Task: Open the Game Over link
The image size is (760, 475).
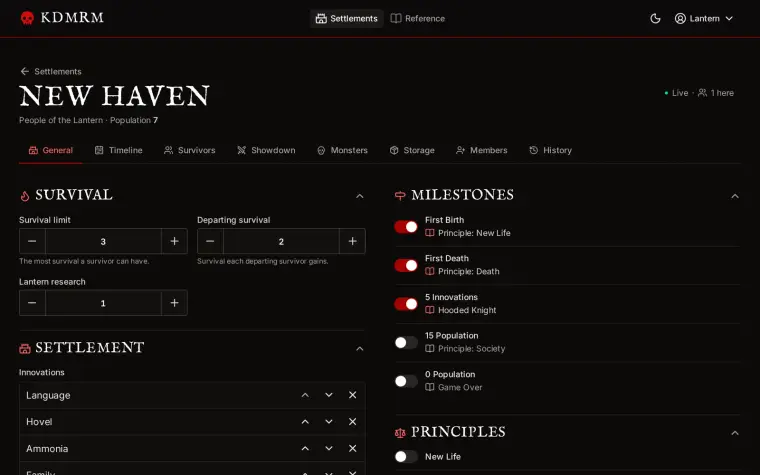Action: pyautogui.click(x=460, y=387)
